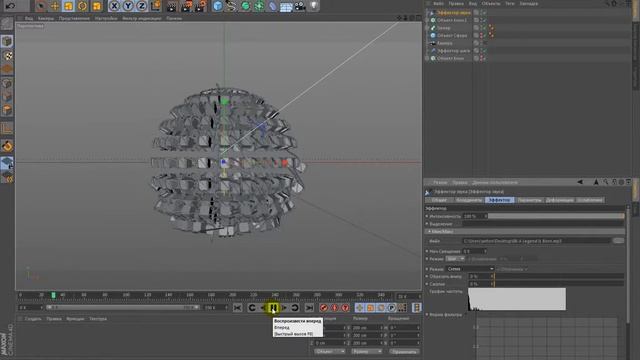Screen dimensions: 640x360
Task: Go to next key button
Action: 295,307
